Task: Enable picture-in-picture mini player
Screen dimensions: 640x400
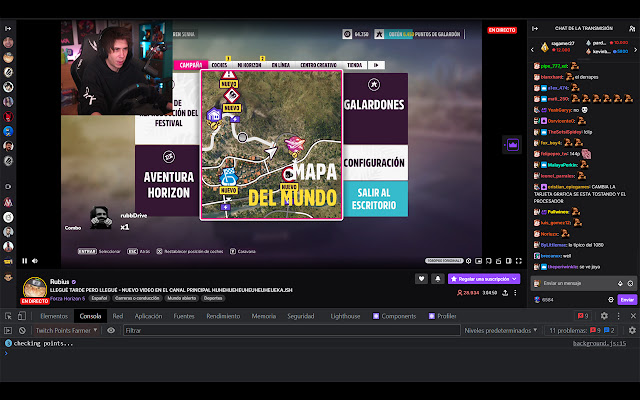Action: tap(478, 261)
